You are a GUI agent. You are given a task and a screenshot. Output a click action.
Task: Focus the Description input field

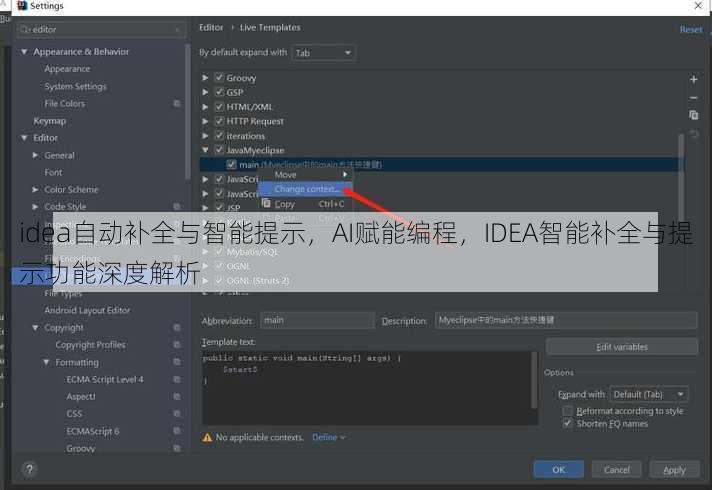(x=566, y=320)
